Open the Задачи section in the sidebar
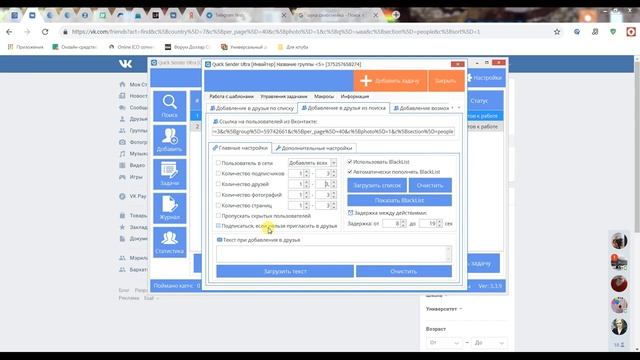 (x=169, y=174)
